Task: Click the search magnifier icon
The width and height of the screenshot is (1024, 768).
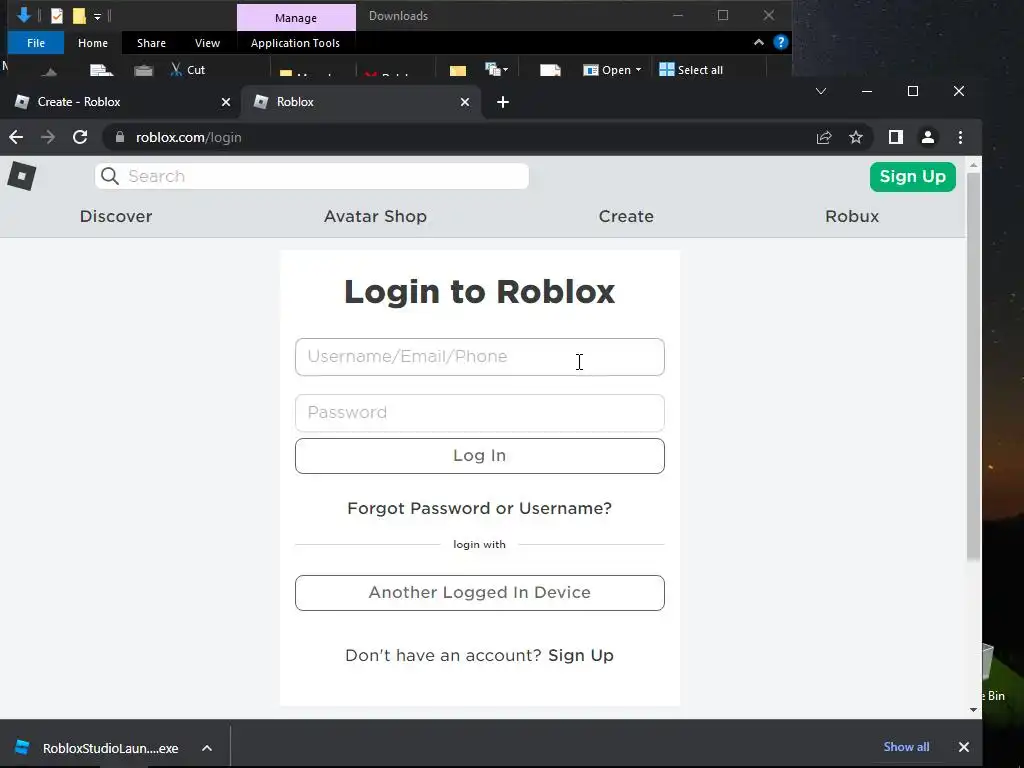Action: pyautogui.click(x=110, y=176)
